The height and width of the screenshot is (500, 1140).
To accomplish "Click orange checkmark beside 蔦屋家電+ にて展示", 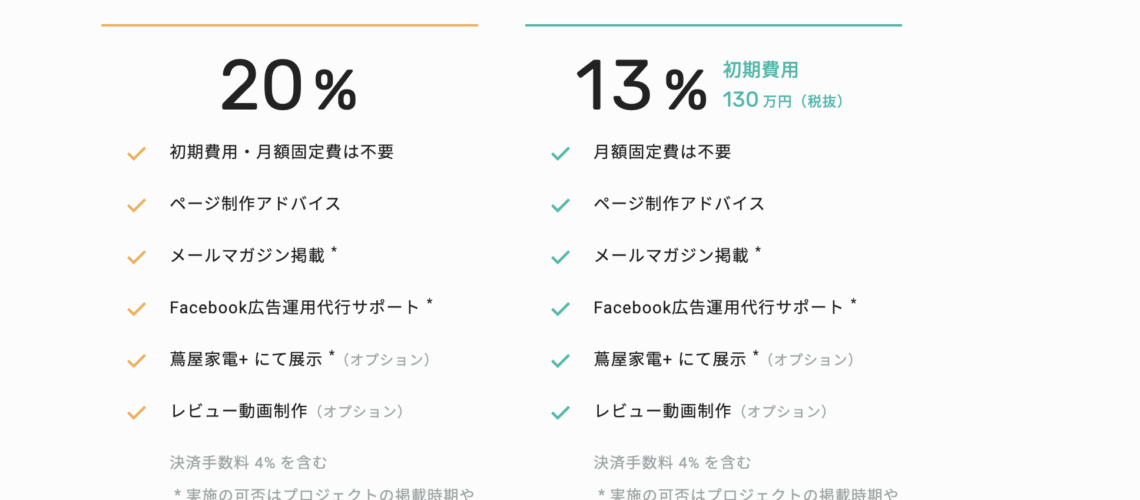I will pos(137,361).
